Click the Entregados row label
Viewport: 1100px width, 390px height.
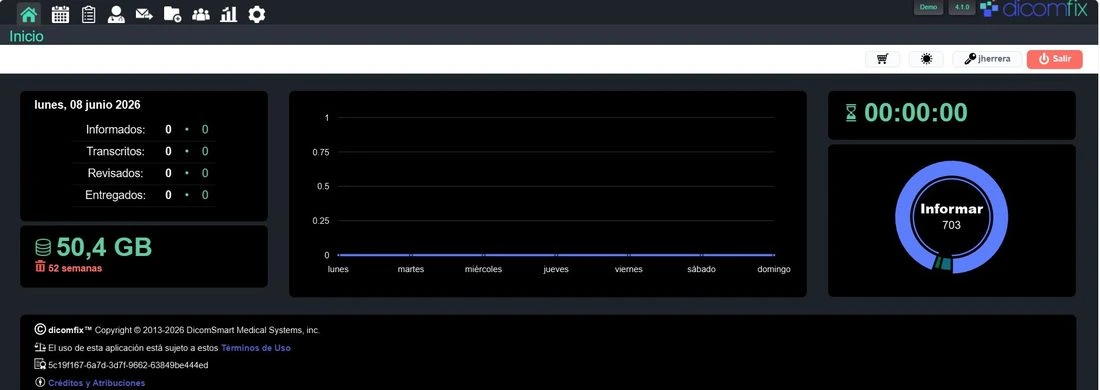116,195
